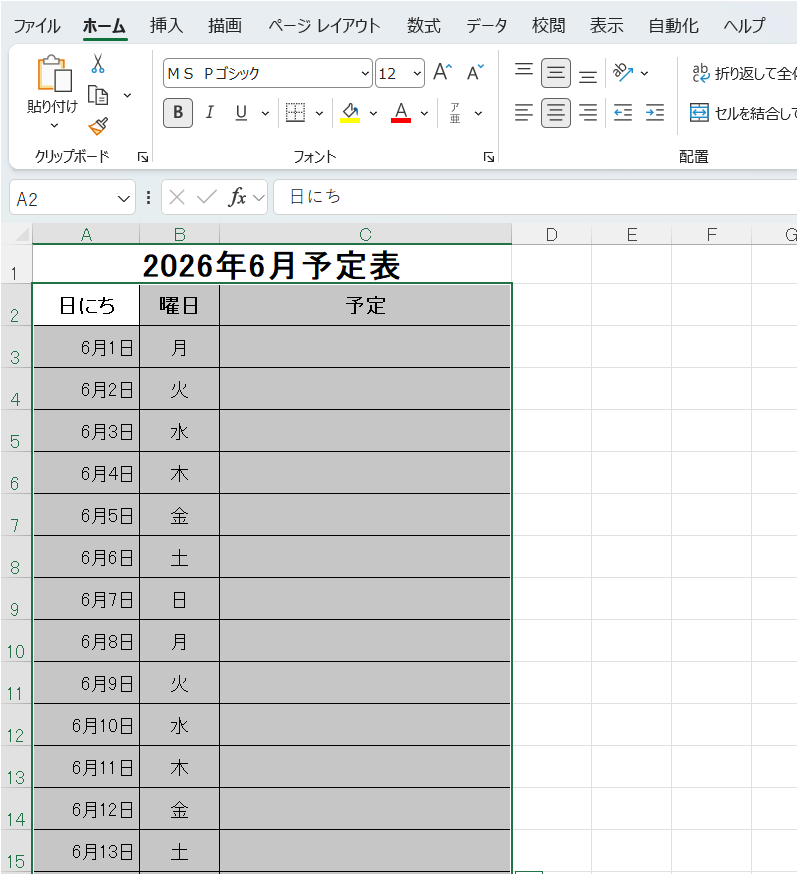
Task: Click the borders icon in font group
Action: tap(295, 113)
